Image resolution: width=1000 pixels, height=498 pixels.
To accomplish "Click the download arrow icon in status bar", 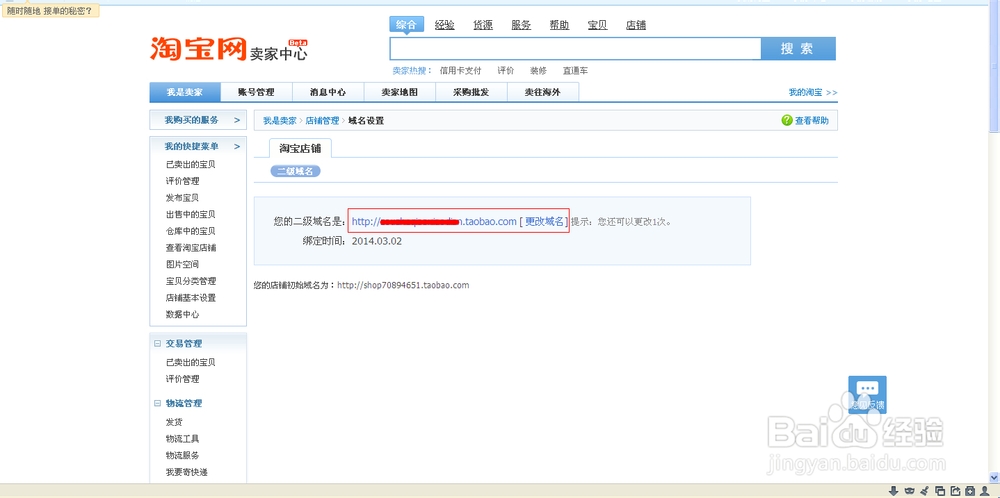I will tap(893, 490).
